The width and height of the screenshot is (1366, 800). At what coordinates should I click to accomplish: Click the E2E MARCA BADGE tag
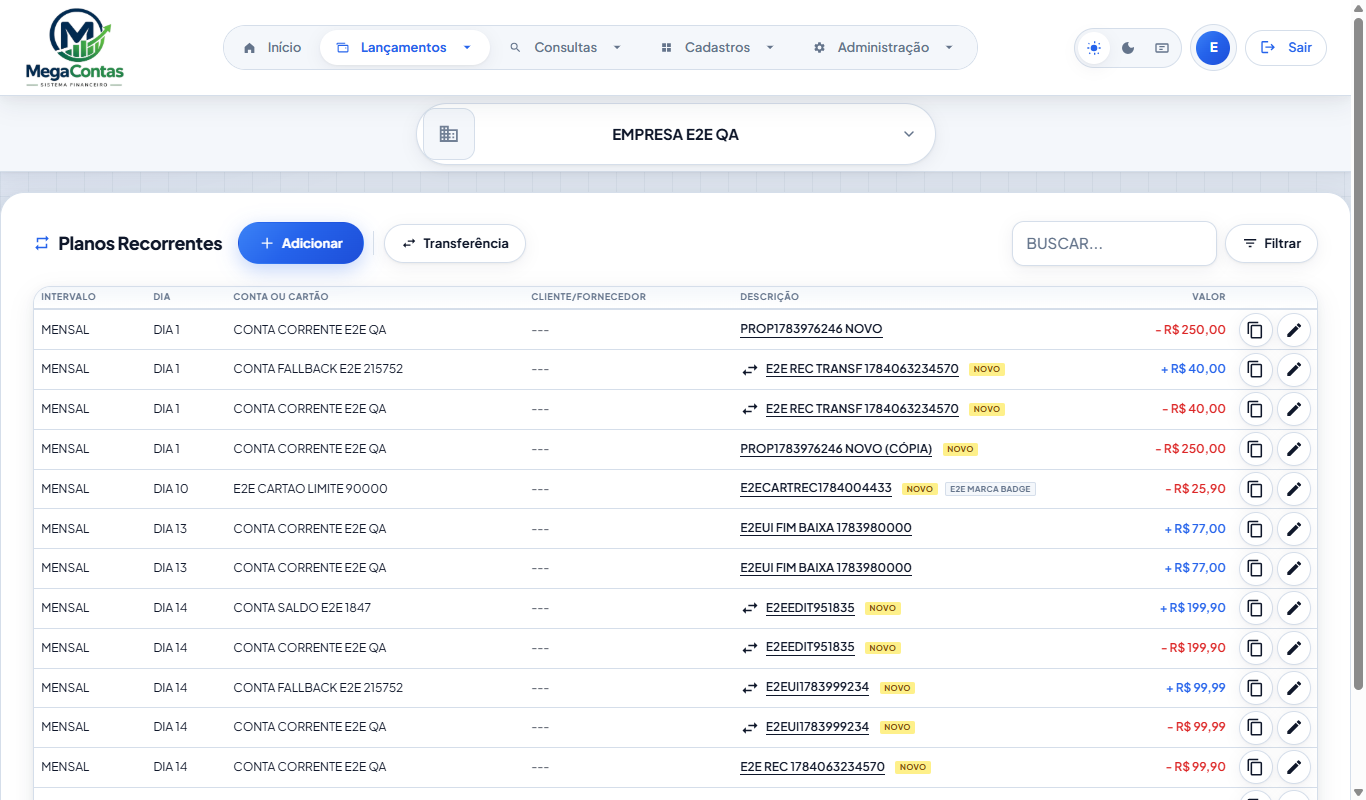point(990,489)
